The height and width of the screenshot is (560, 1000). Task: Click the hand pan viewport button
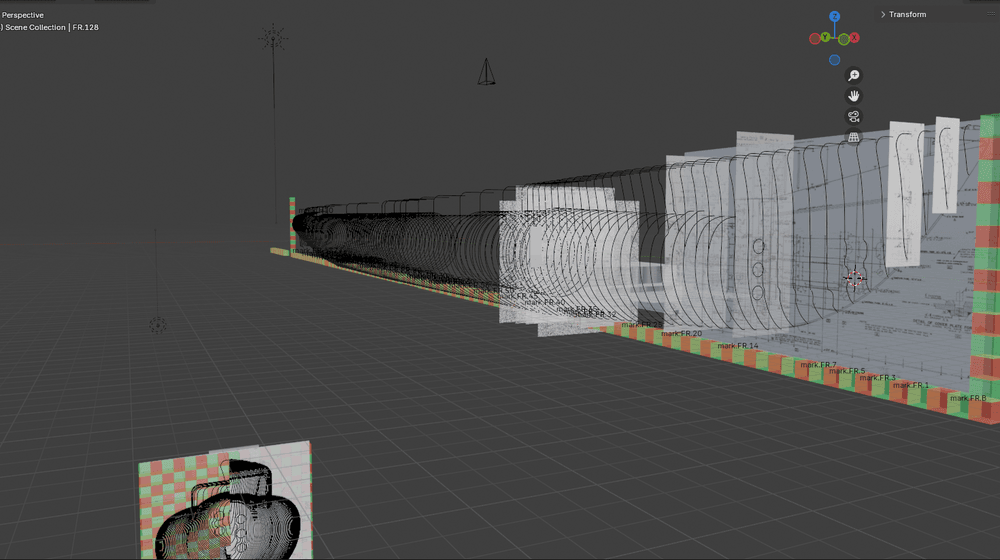(x=853, y=96)
